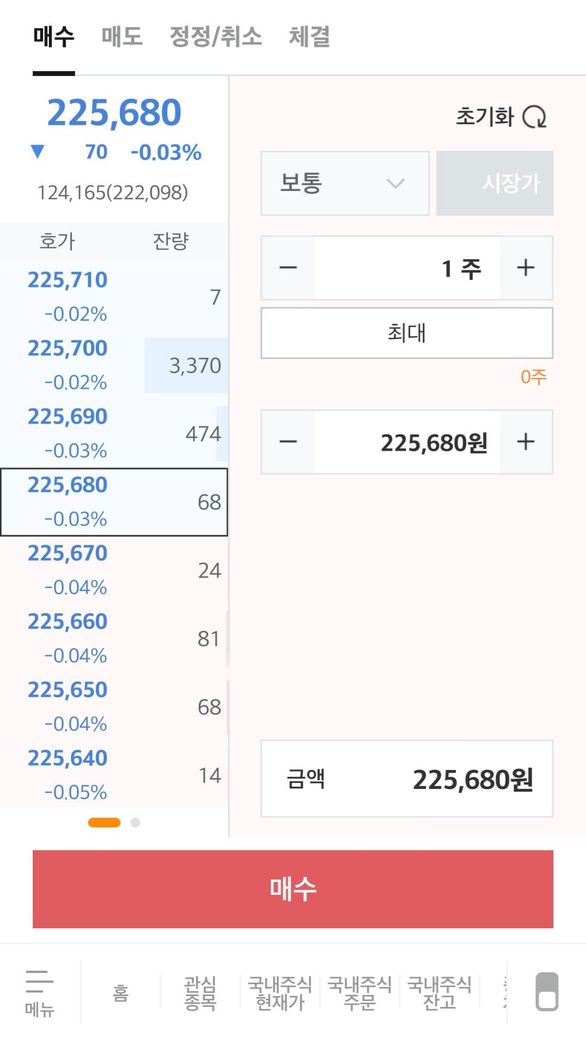Tap the reset (초기화) refresh icon
Image resolution: width=586 pixels, height=1040 pixels.
tap(534, 117)
